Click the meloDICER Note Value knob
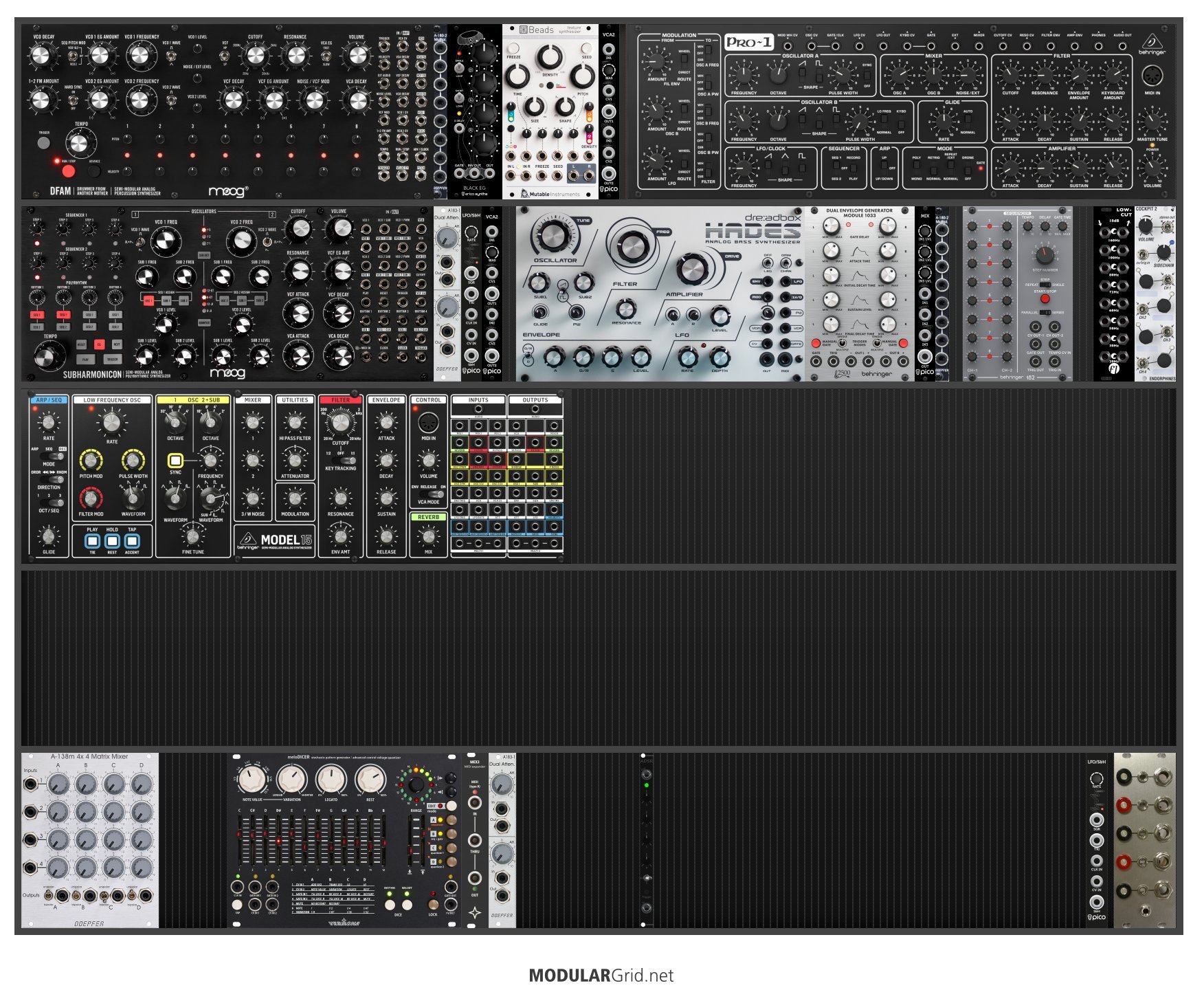 [252, 780]
